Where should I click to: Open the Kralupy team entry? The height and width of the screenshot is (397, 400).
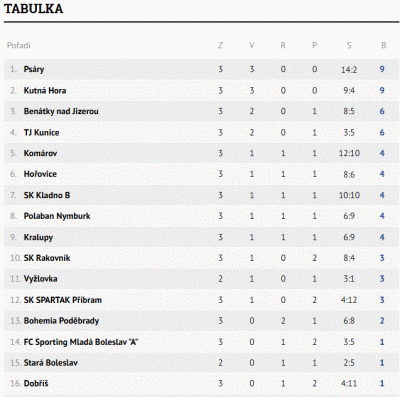(38, 237)
